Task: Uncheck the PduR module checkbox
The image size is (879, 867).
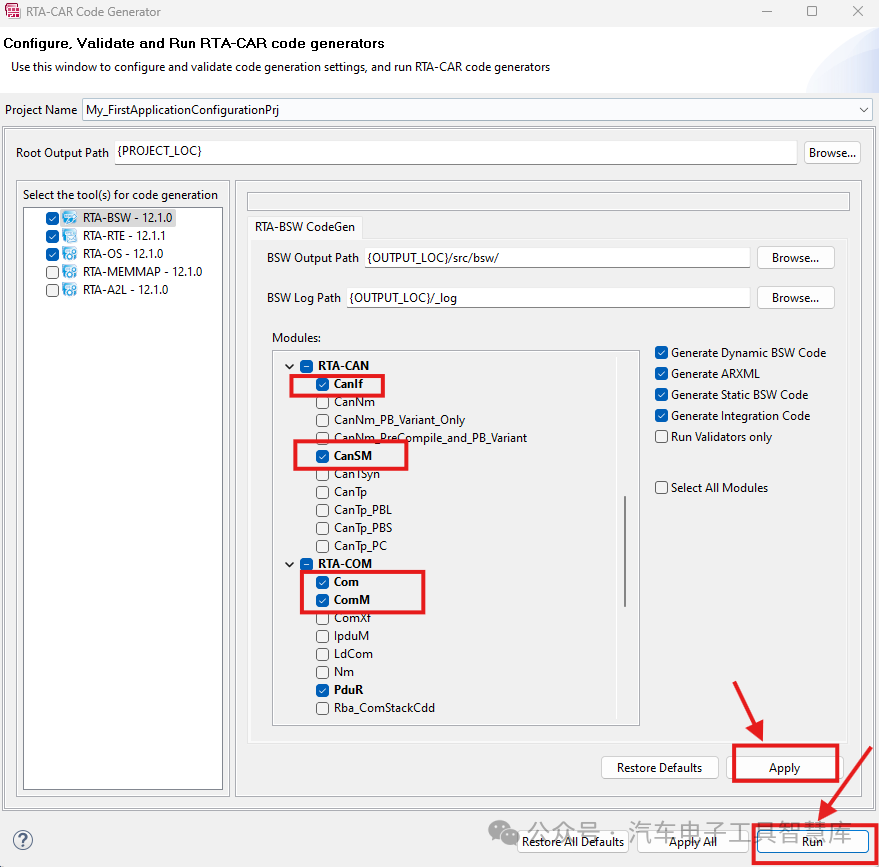Action: 322,690
